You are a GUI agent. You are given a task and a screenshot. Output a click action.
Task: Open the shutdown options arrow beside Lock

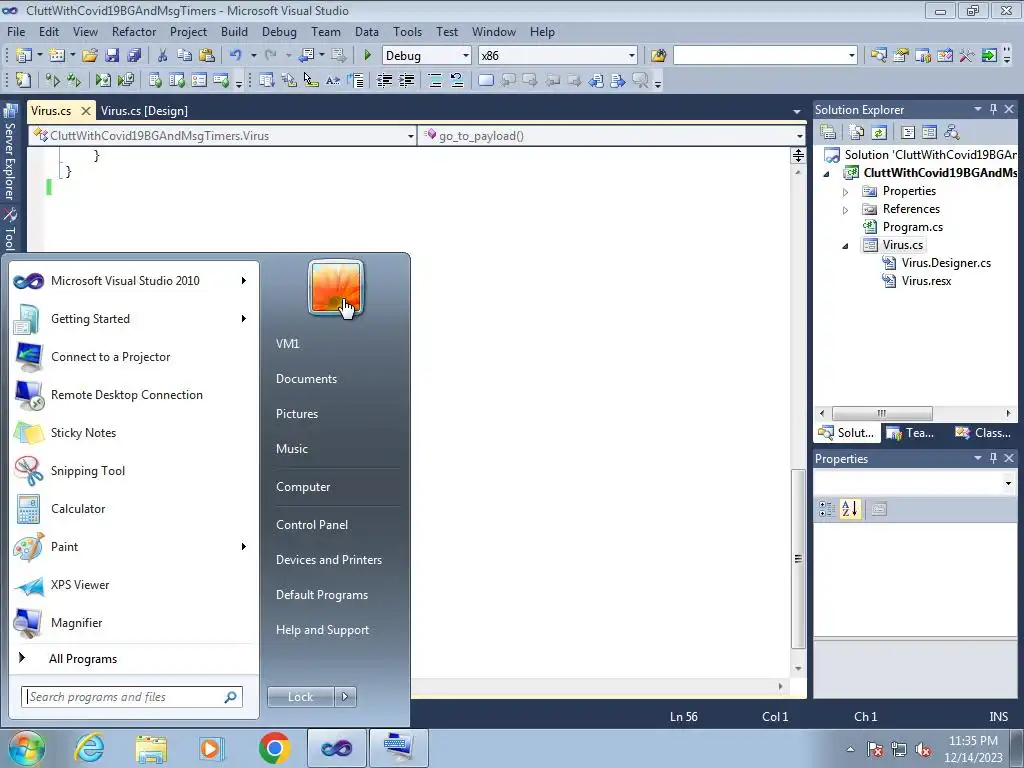pyautogui.click(x=345, y=697)
